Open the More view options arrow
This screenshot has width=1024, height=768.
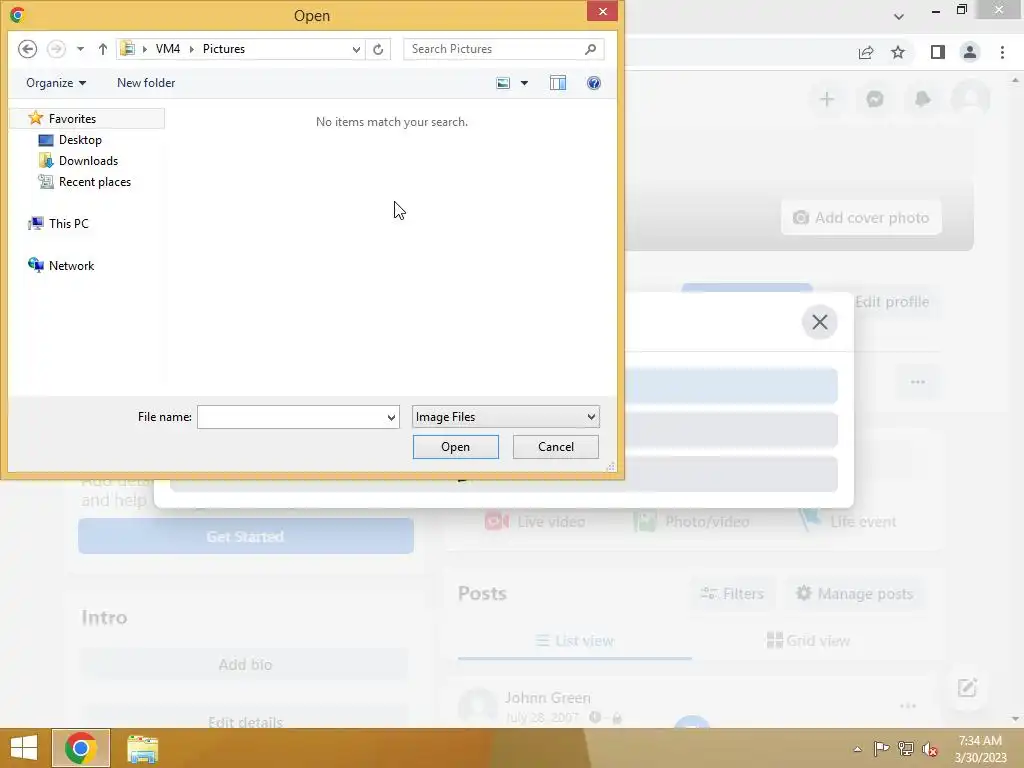[x=524, y=83]
